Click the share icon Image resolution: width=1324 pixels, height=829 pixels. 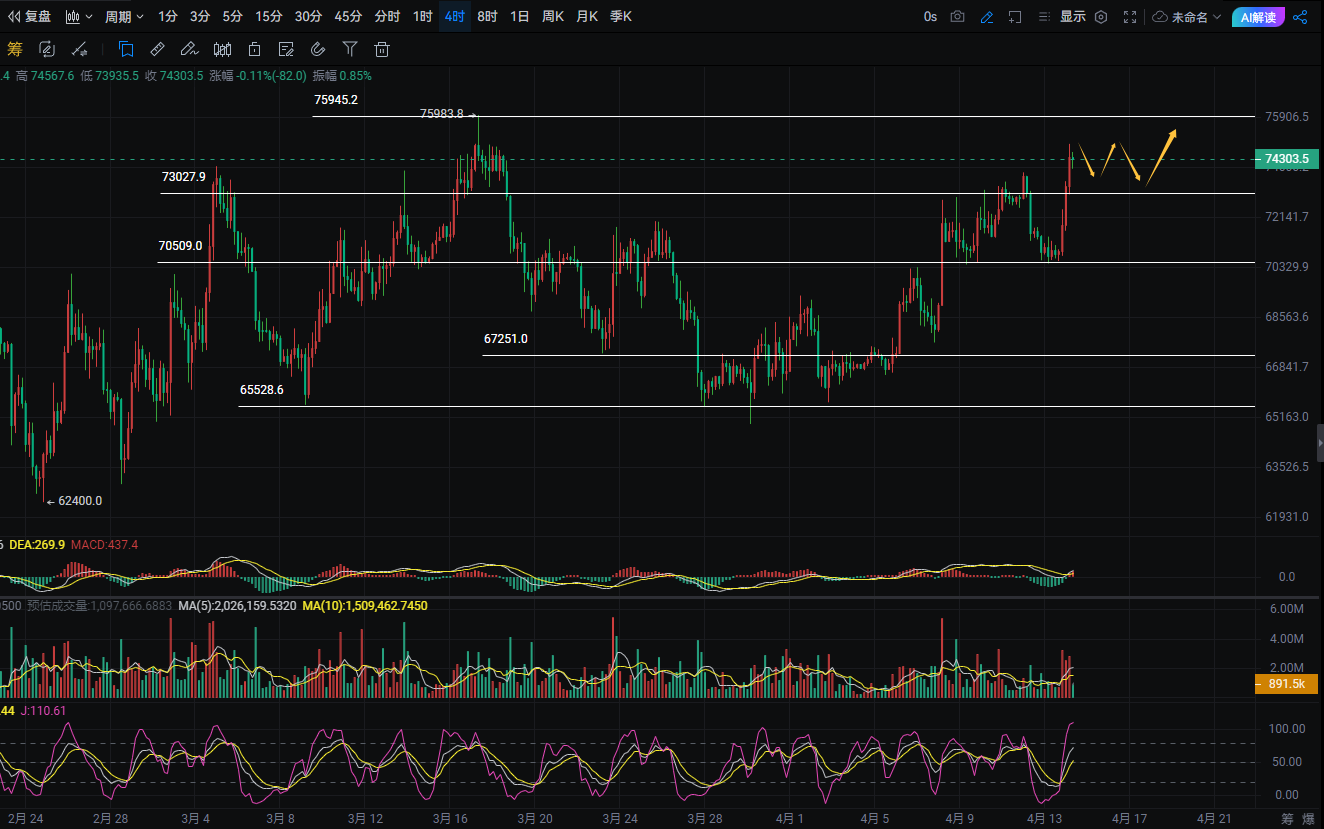point(1300,17)
